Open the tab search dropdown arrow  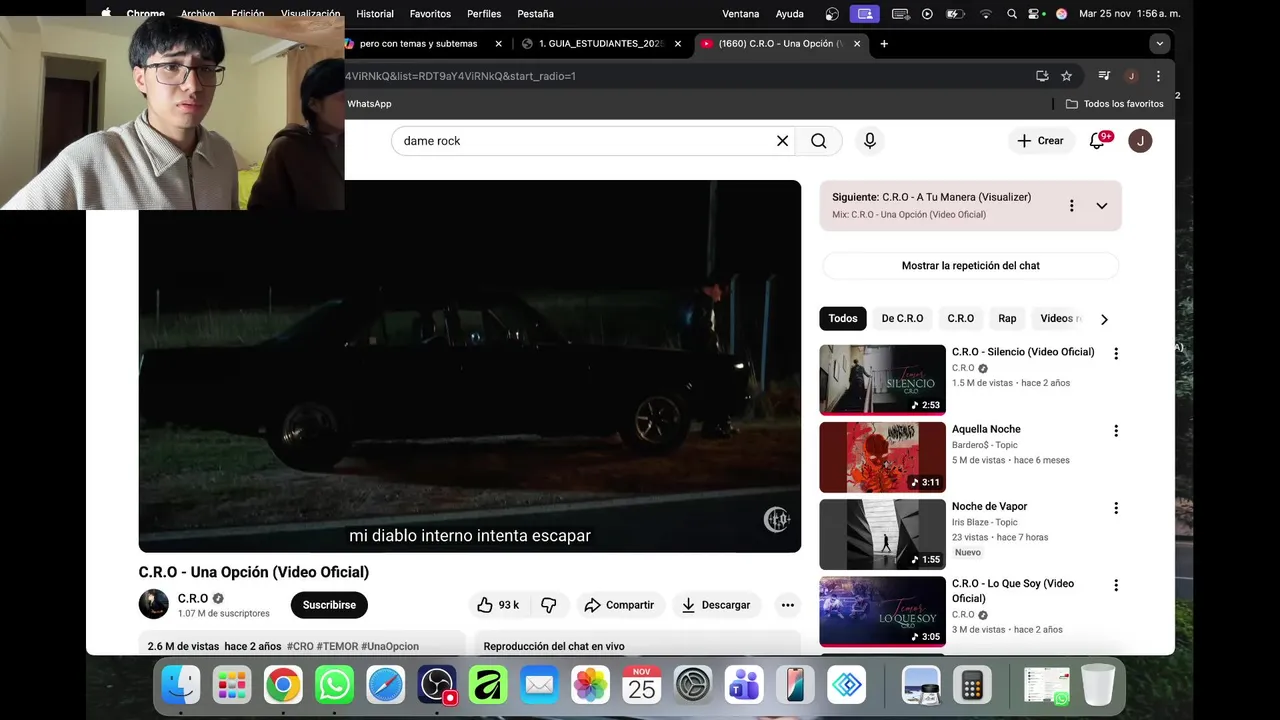(x=1160, y=44)
